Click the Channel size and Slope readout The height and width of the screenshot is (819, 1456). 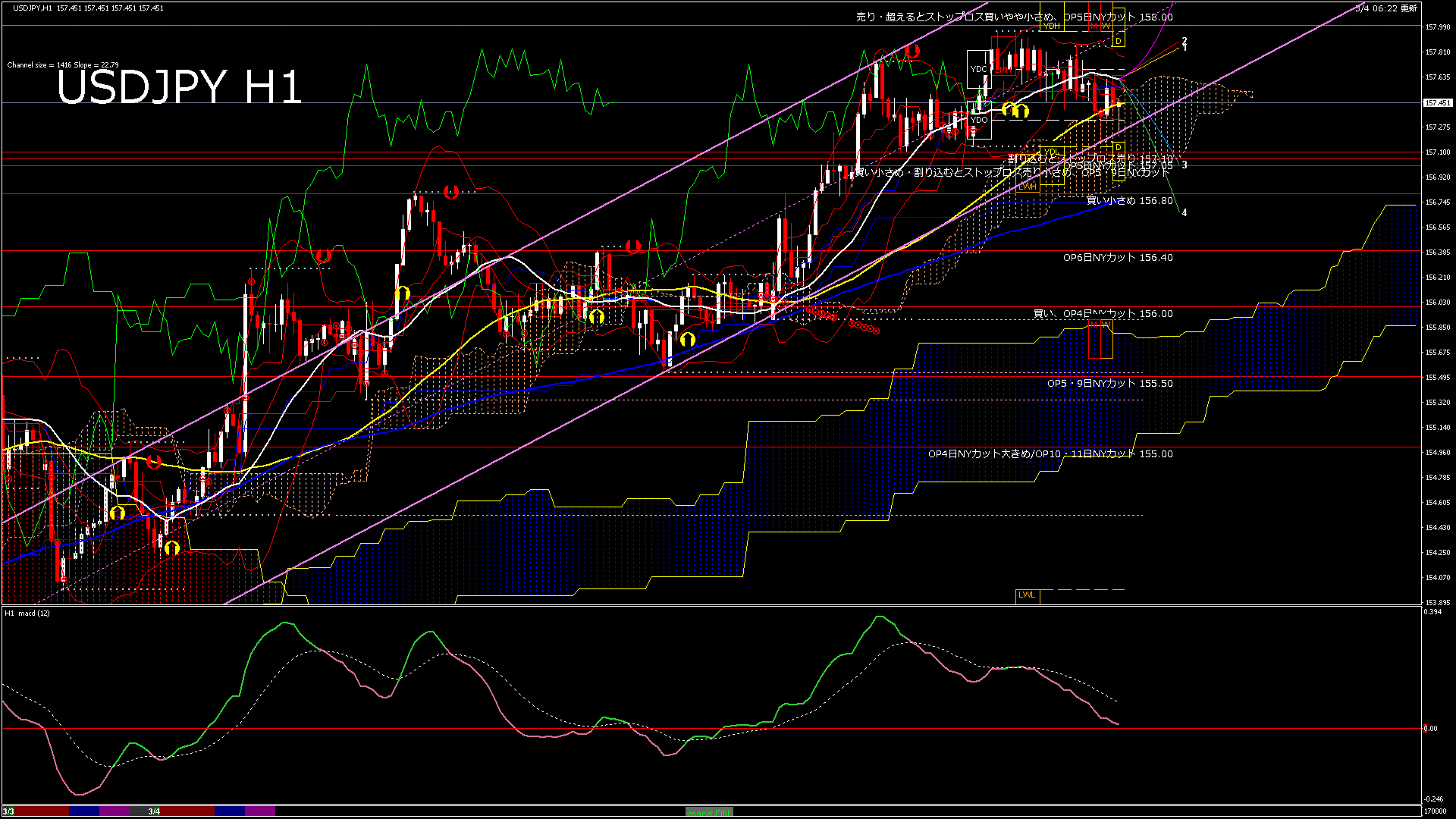63,65
